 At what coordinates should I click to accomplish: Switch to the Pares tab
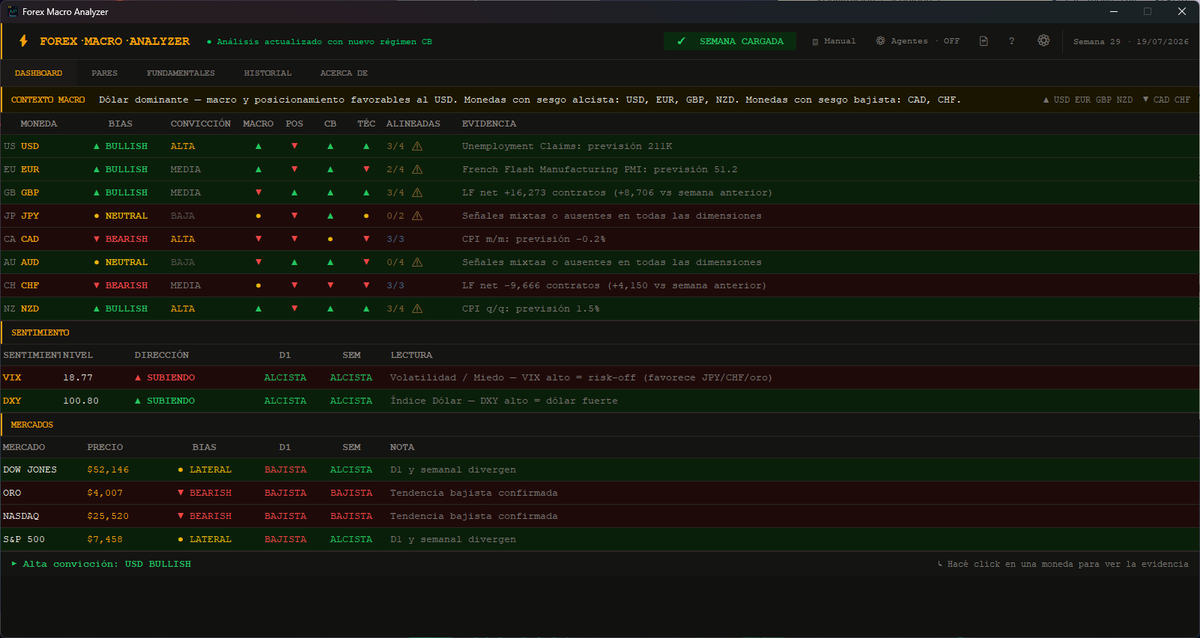pyautogui.click(x=104, y=73)
